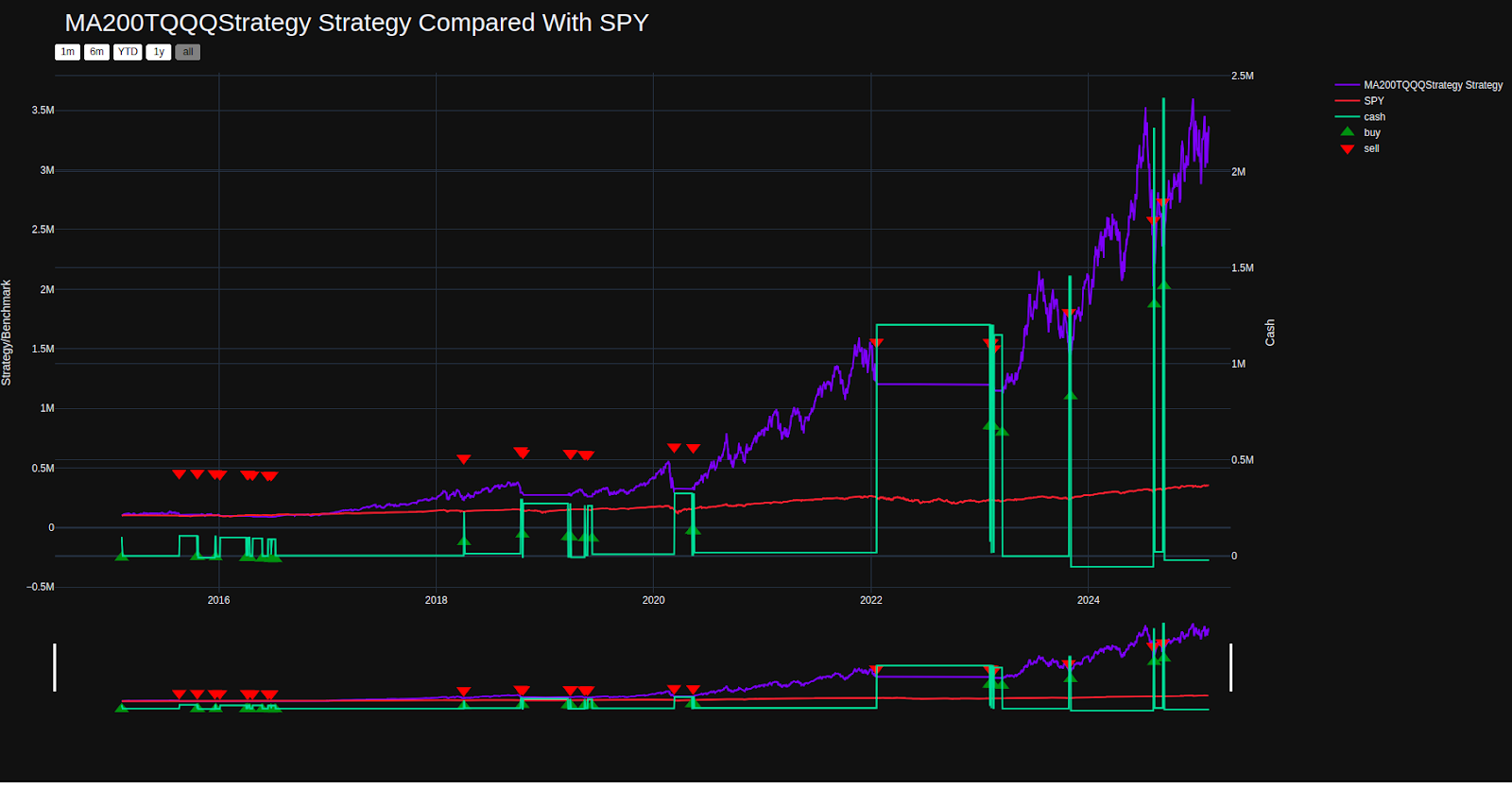The height and width of the screenshot is (789, 1512).
Task: Click the 0.5M label on Cash axis
Action: (1243, 460)
